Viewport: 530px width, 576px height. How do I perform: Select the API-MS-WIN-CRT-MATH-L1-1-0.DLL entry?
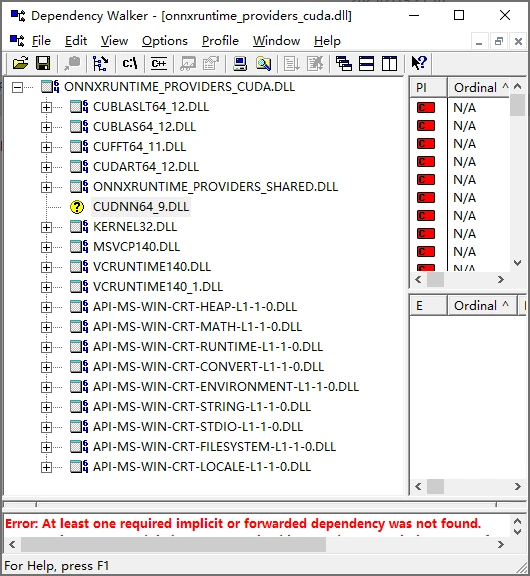pos(197,327)
